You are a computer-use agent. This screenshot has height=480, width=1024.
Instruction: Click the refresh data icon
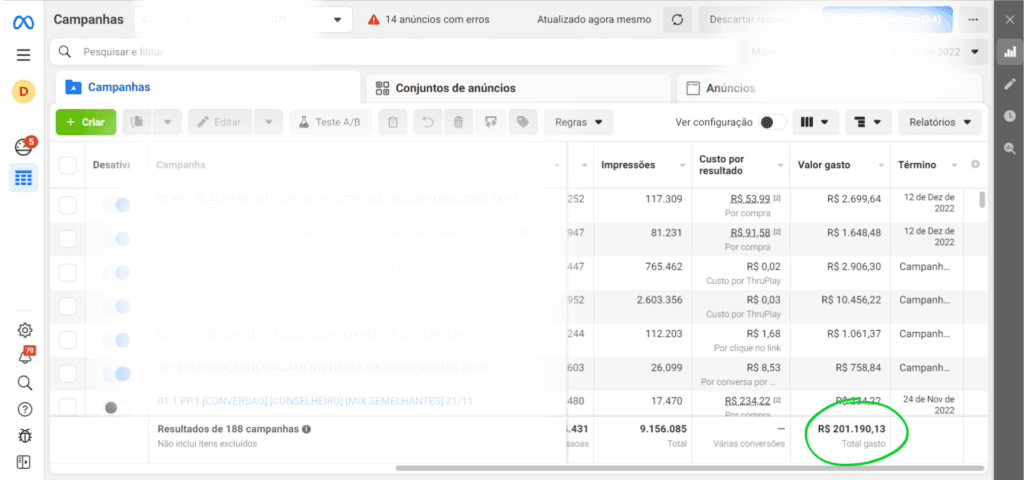(x=677, y=19)
